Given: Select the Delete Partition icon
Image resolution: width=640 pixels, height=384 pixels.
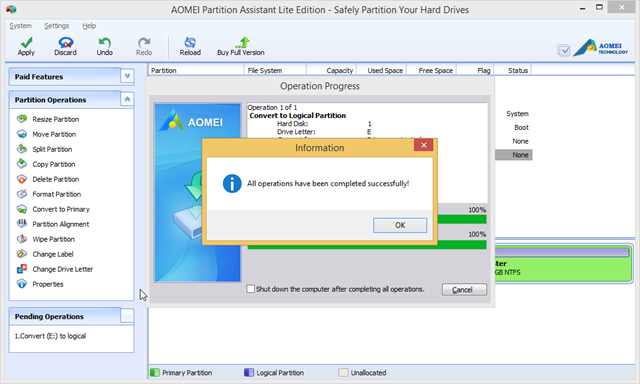Looking at the screenshot, I should (x=22, y=179).
